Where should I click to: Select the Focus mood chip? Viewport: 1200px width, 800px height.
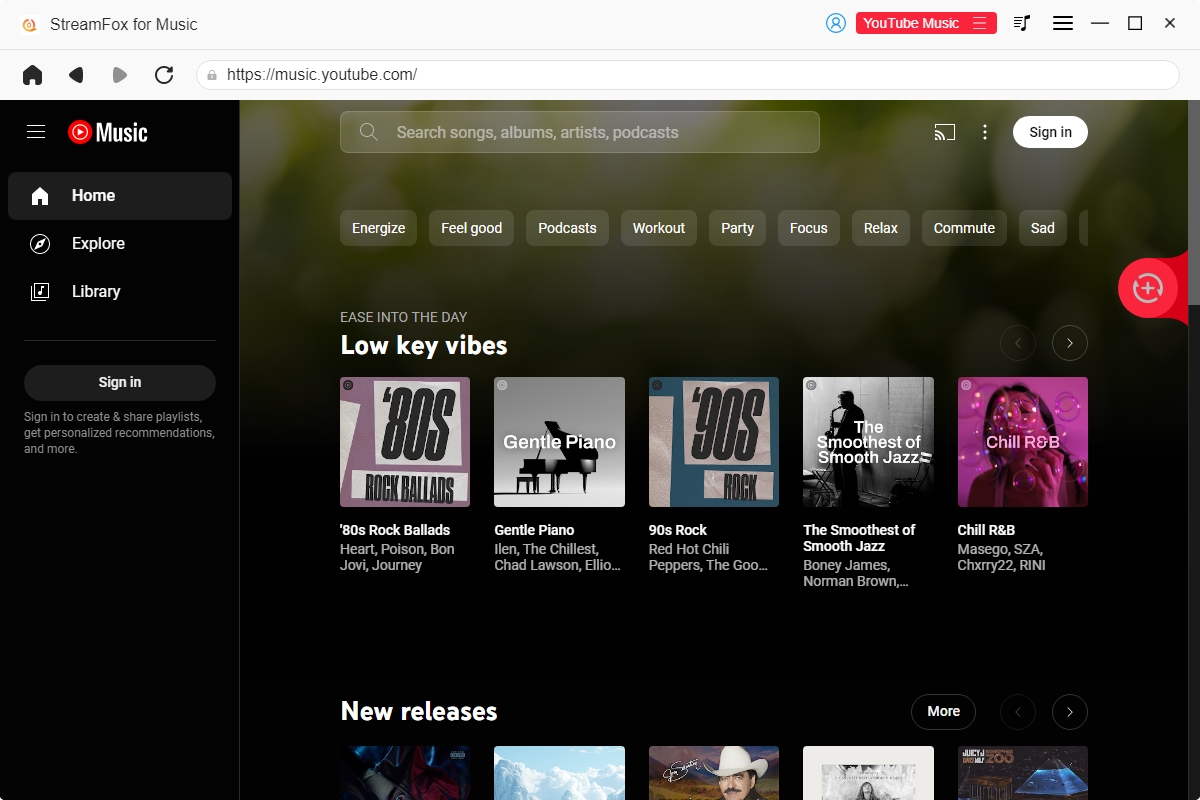(x=809, y=228)
